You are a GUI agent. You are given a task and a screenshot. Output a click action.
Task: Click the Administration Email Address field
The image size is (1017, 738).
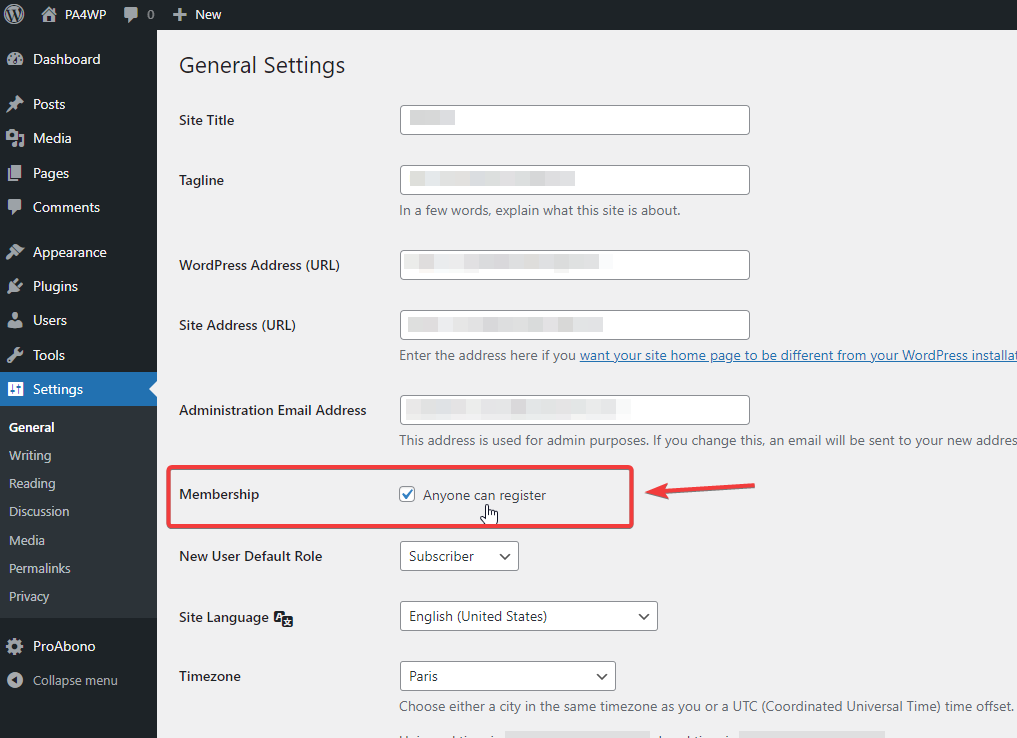click(x=575, y=410)
